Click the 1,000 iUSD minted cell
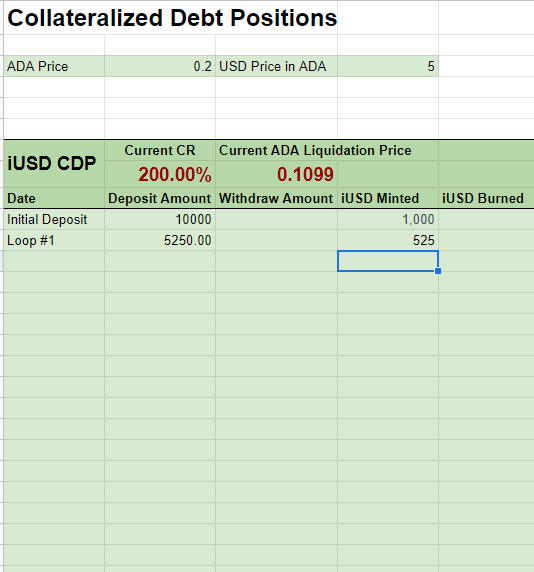The width and height of the screenshot is (534, 572). click(x=388, y=220)
